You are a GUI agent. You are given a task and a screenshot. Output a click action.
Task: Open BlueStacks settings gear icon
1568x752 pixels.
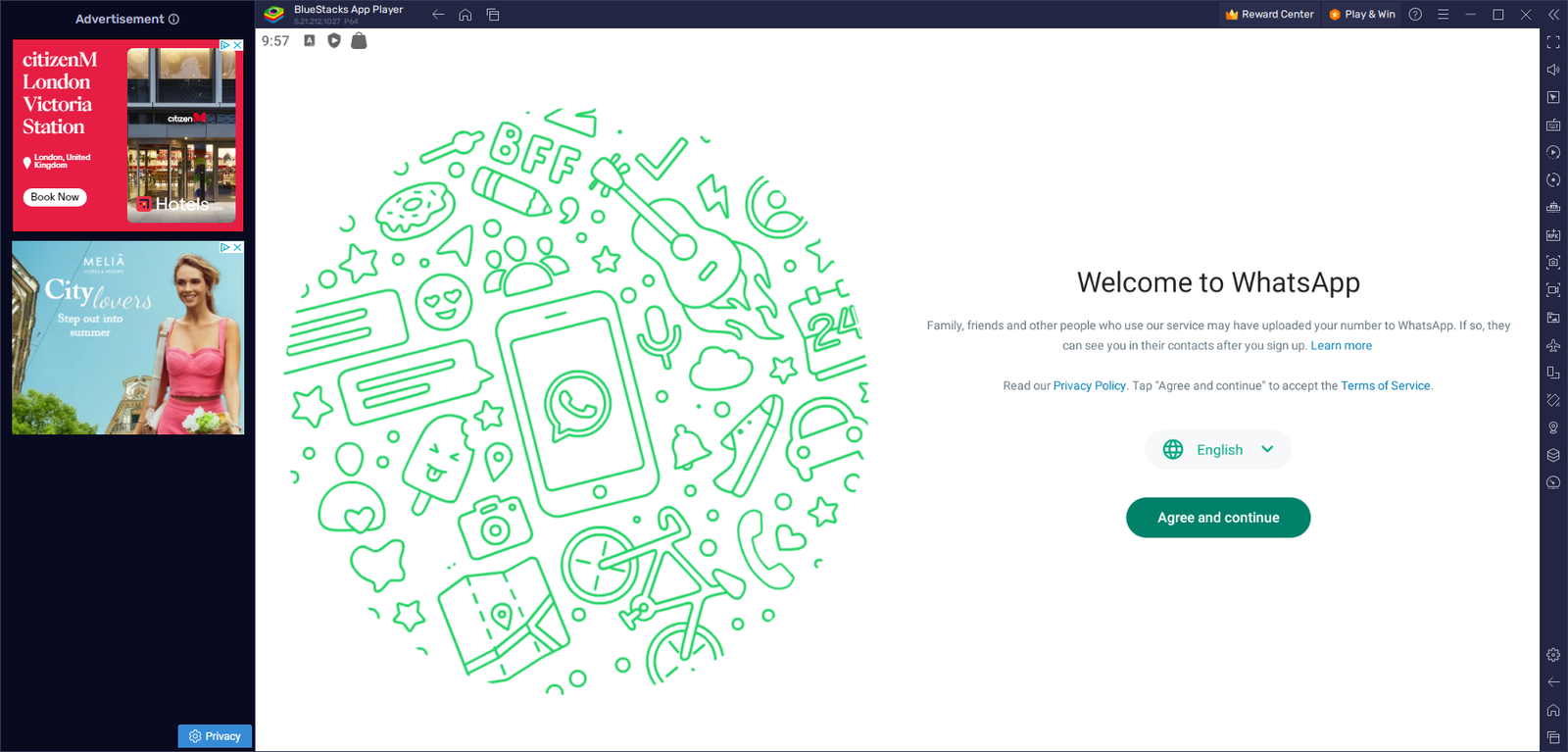click(1553, 655)
